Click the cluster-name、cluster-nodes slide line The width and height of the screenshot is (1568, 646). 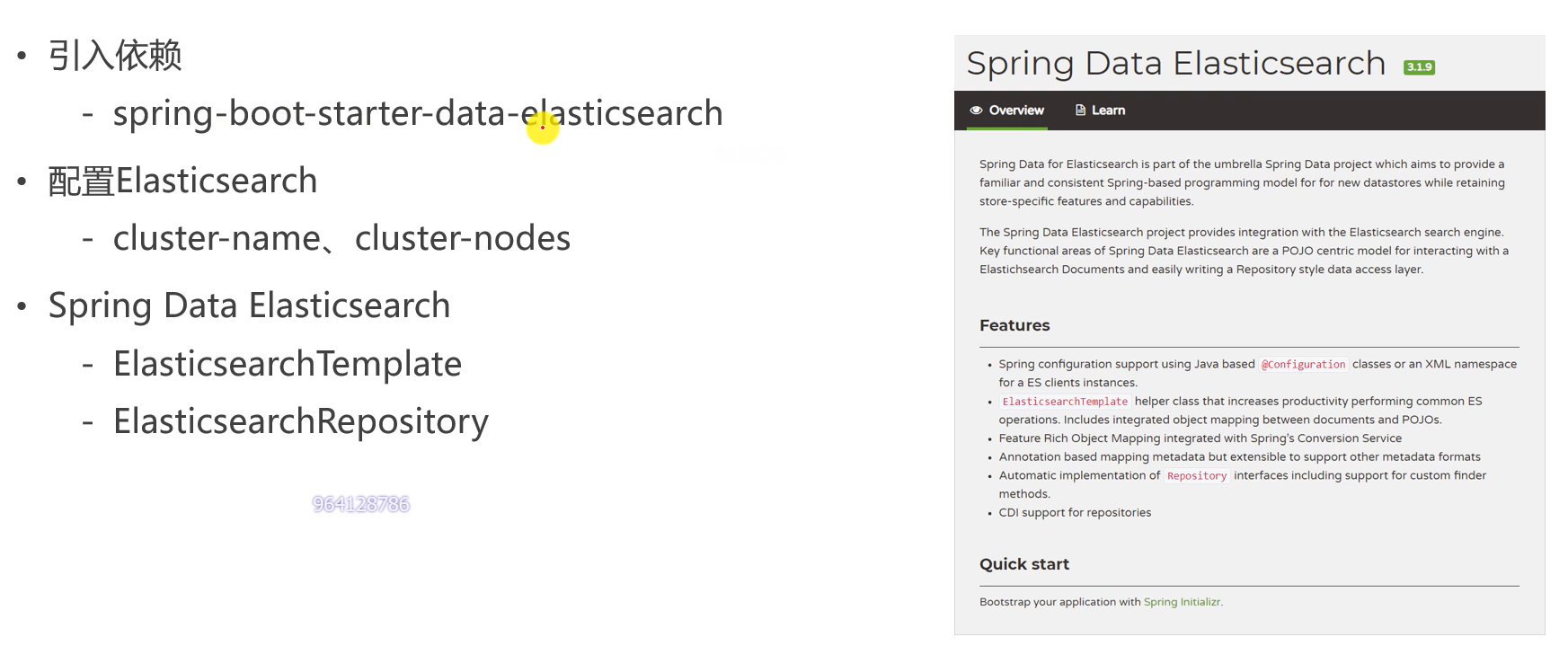click(341, 238)
